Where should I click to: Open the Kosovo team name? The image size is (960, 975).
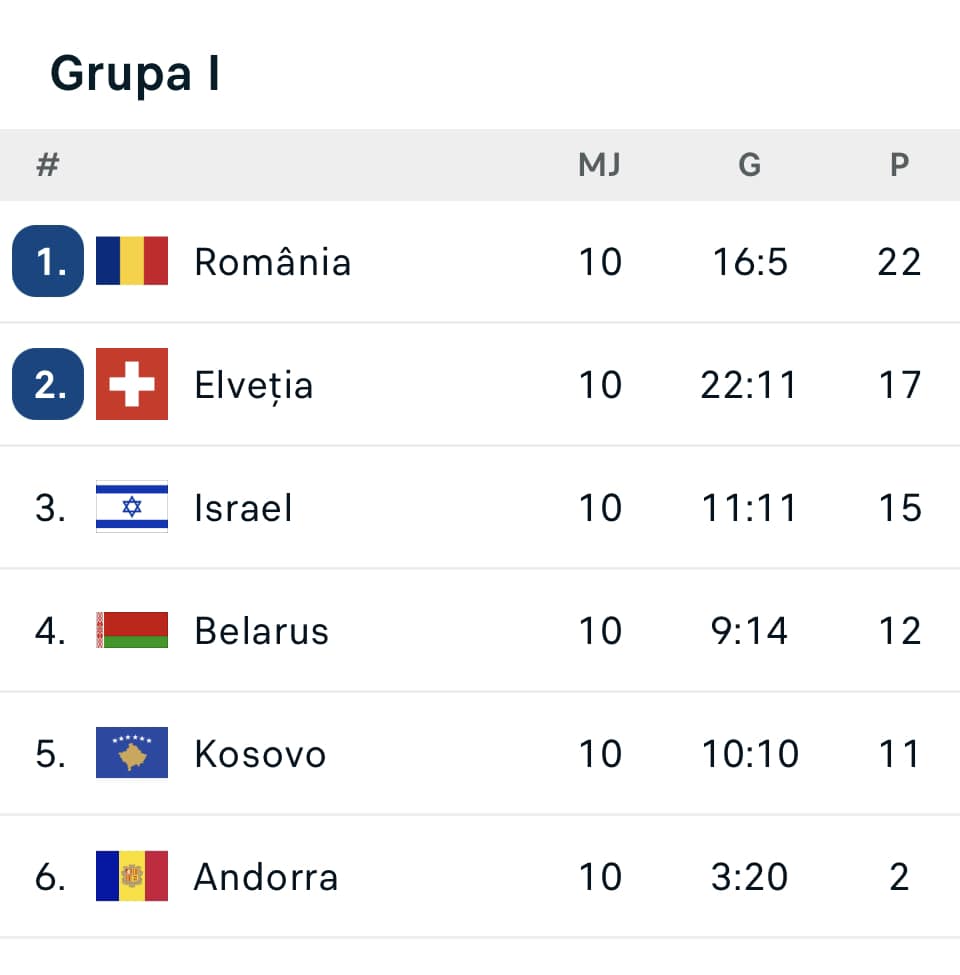tap(260, 754)
